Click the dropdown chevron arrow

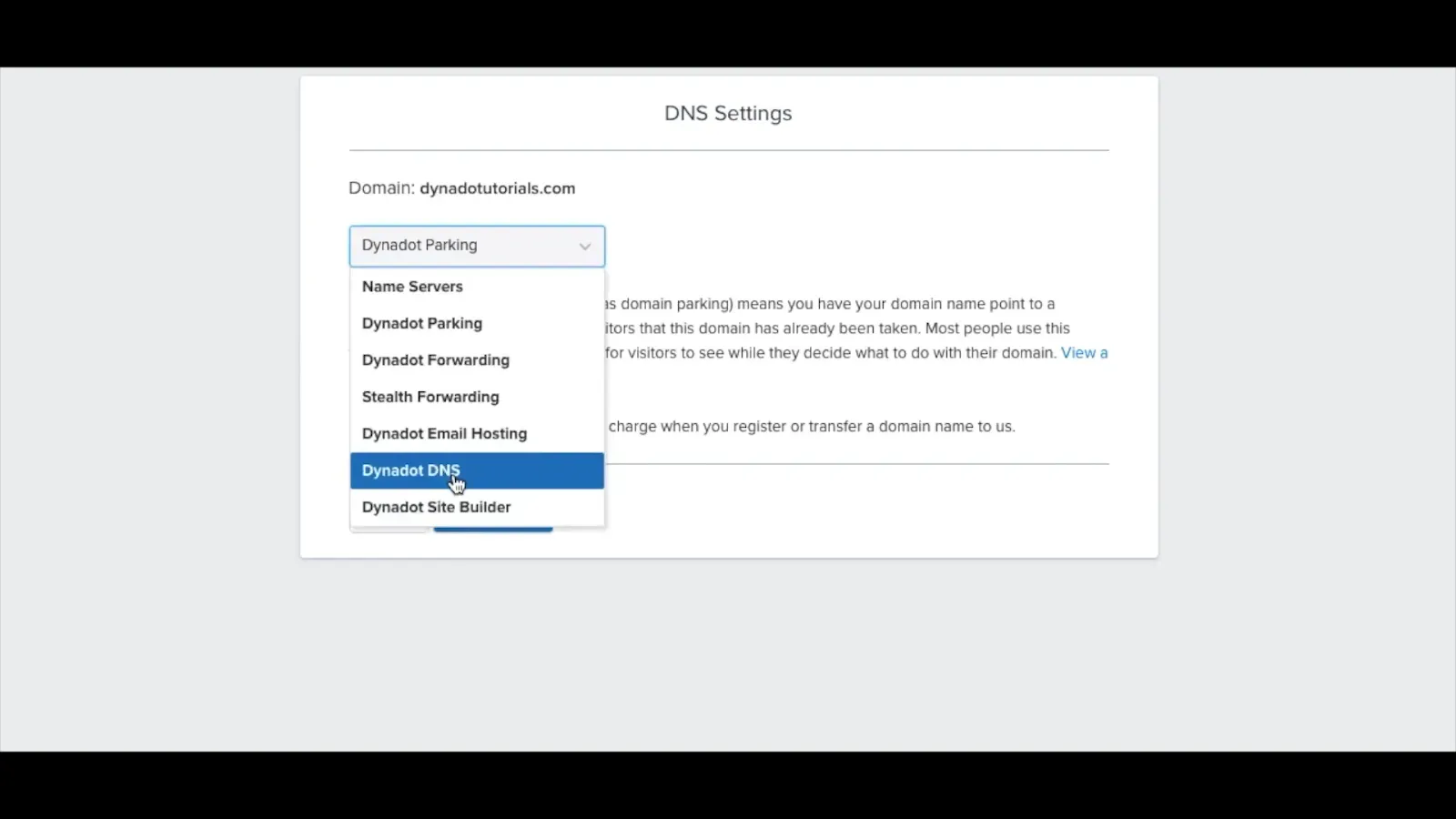585,247
